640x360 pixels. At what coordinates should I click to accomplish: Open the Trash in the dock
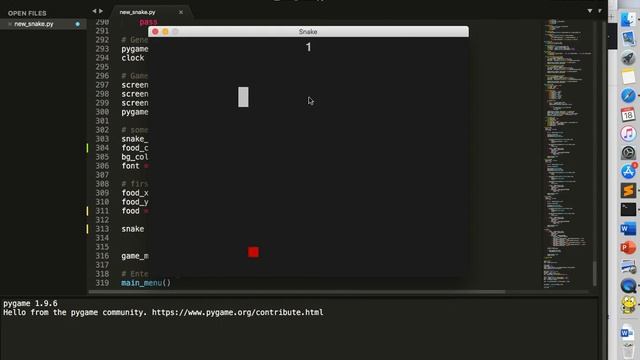pos(628,351)
